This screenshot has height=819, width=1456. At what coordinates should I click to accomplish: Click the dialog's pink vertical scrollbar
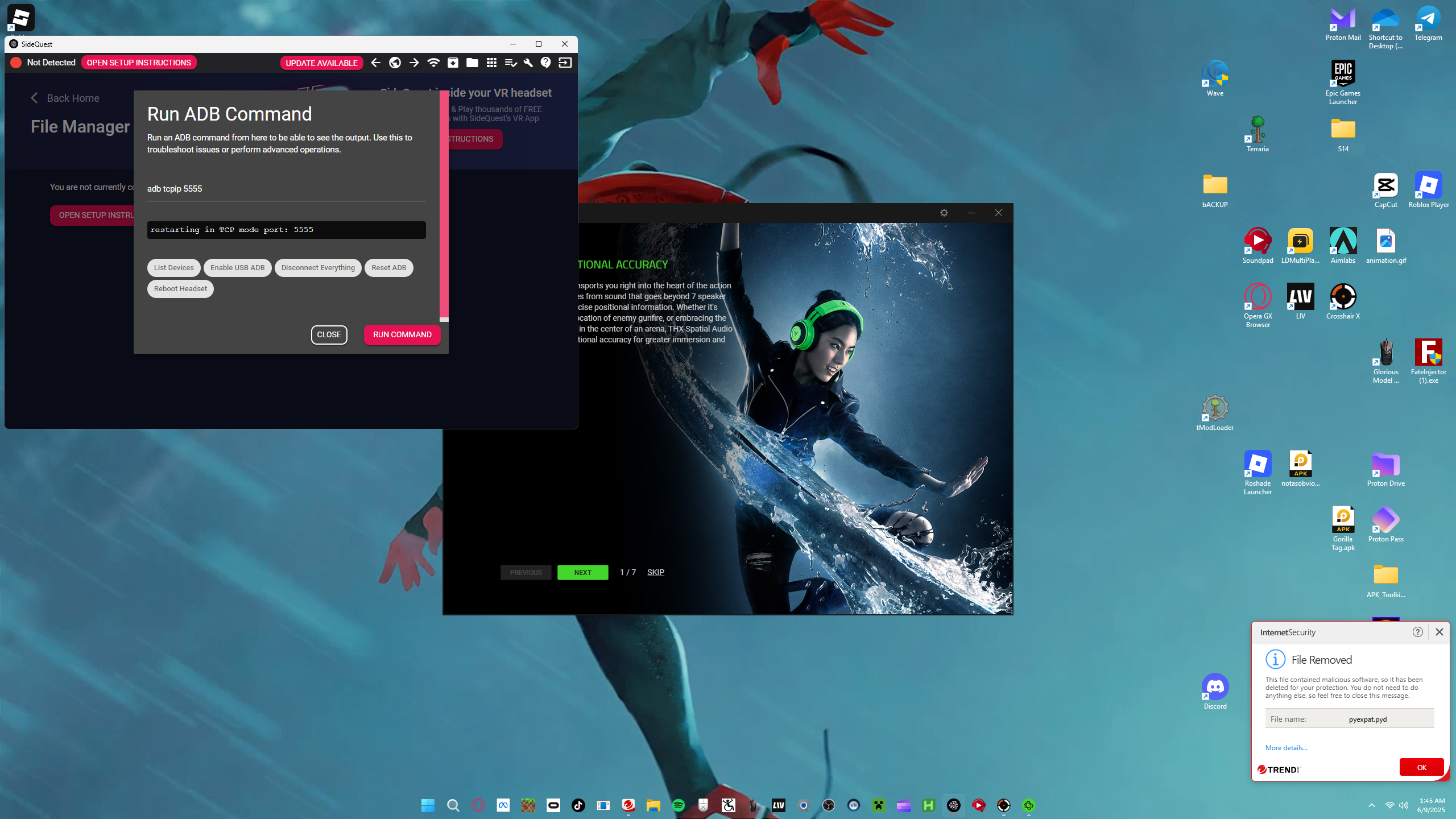click(x=444, y=205)
